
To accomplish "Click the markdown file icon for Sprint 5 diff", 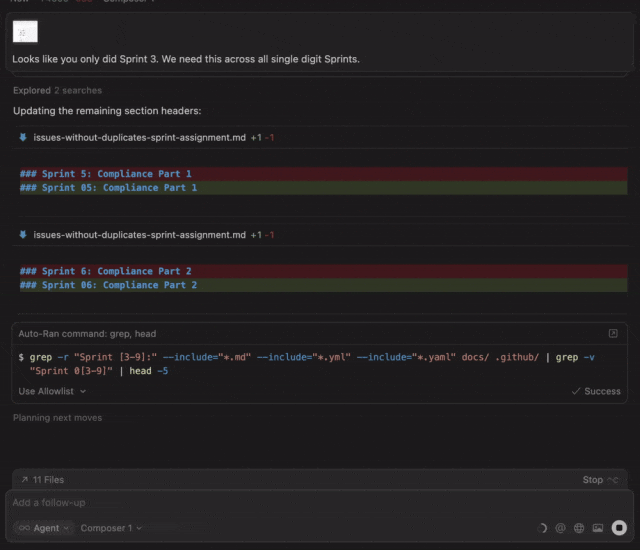I will tap(23, 137).
